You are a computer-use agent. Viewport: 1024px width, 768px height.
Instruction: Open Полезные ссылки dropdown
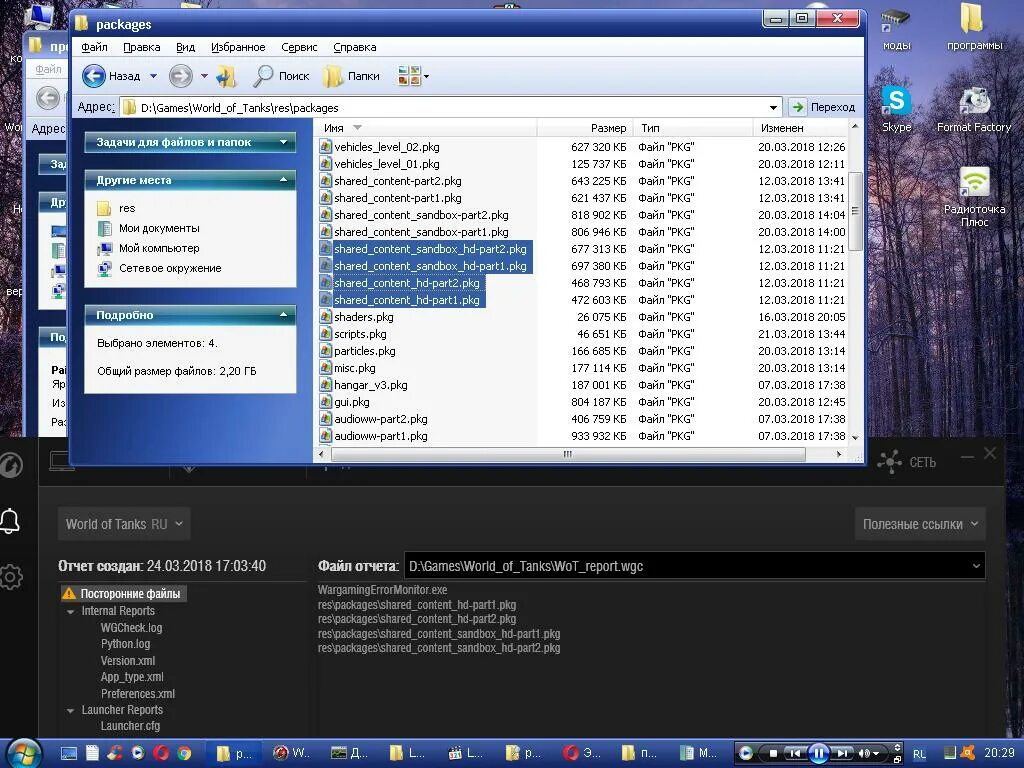tap(920, 524)
